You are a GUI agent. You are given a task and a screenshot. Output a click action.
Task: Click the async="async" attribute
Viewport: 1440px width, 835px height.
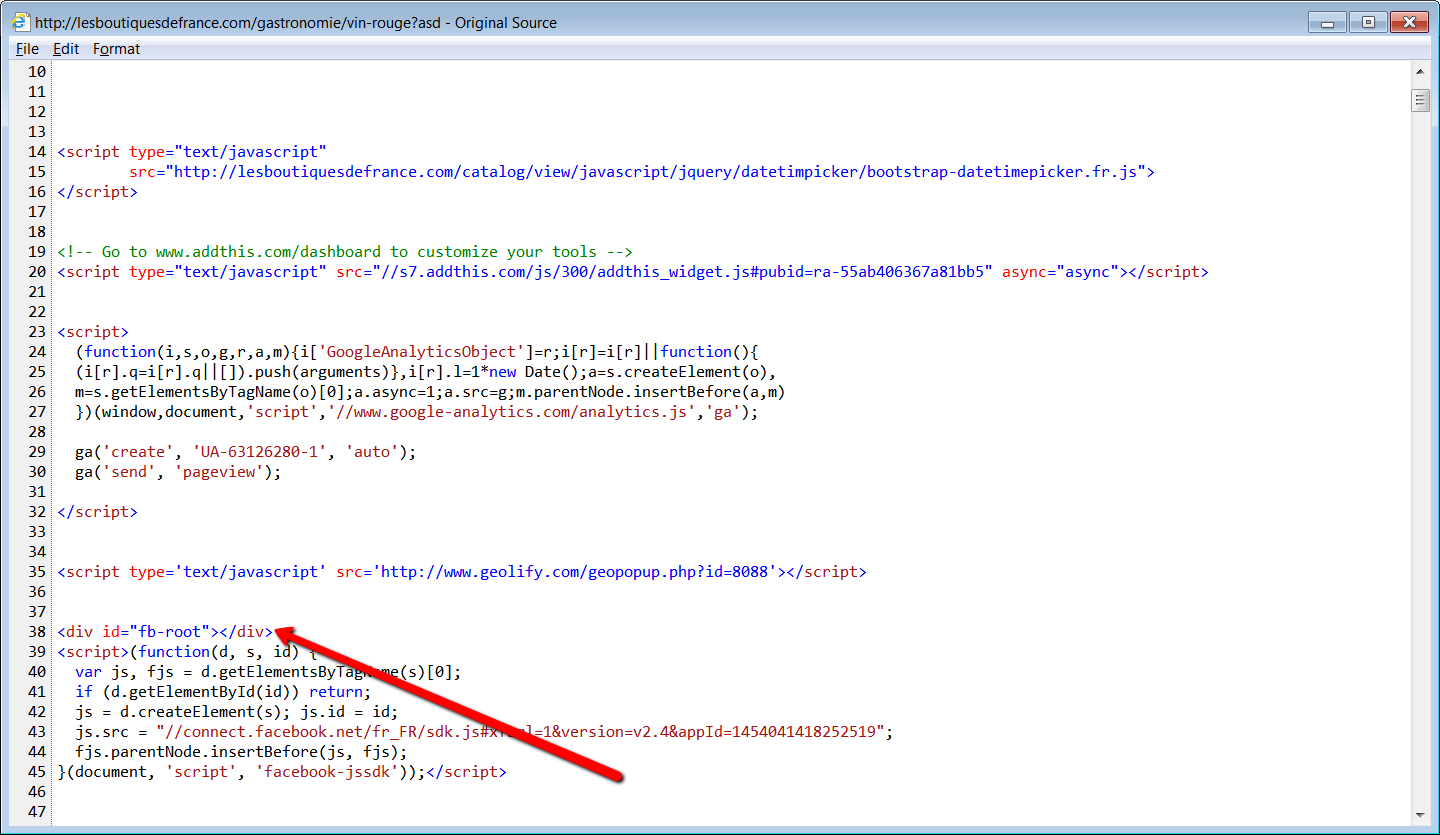tap(1060, 272)
